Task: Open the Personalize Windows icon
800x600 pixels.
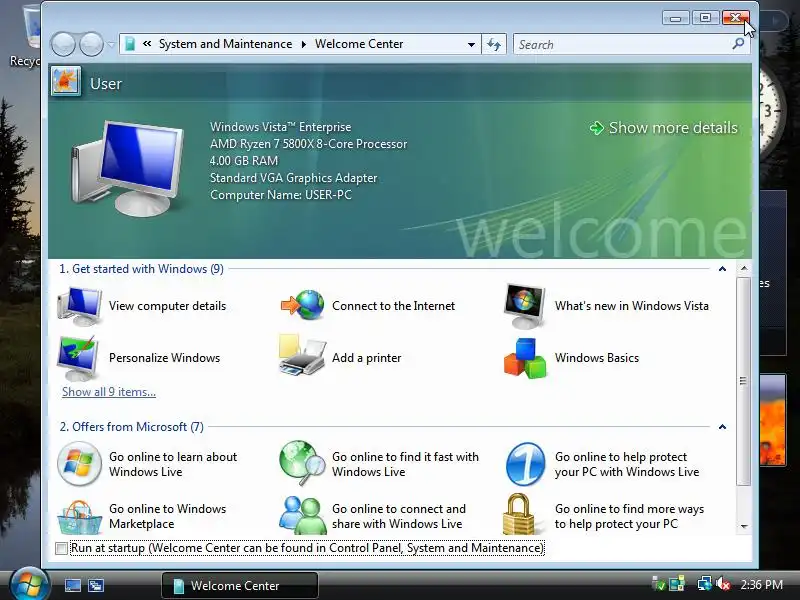Action: [79, 358]
